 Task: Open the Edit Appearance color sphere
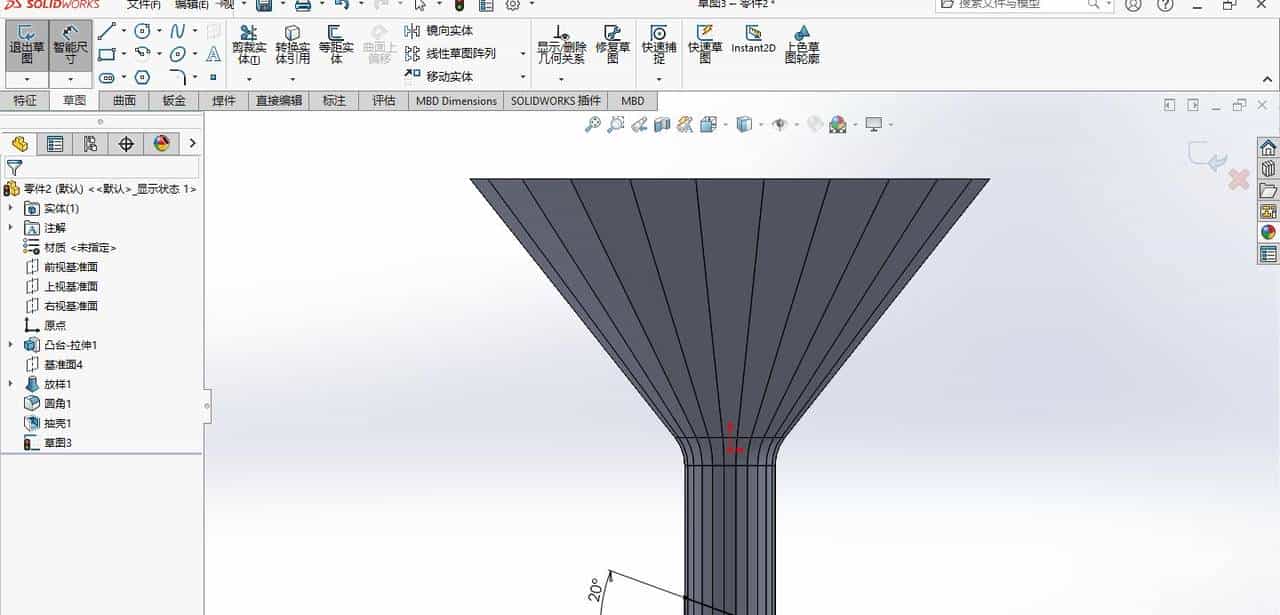point(838,124)
